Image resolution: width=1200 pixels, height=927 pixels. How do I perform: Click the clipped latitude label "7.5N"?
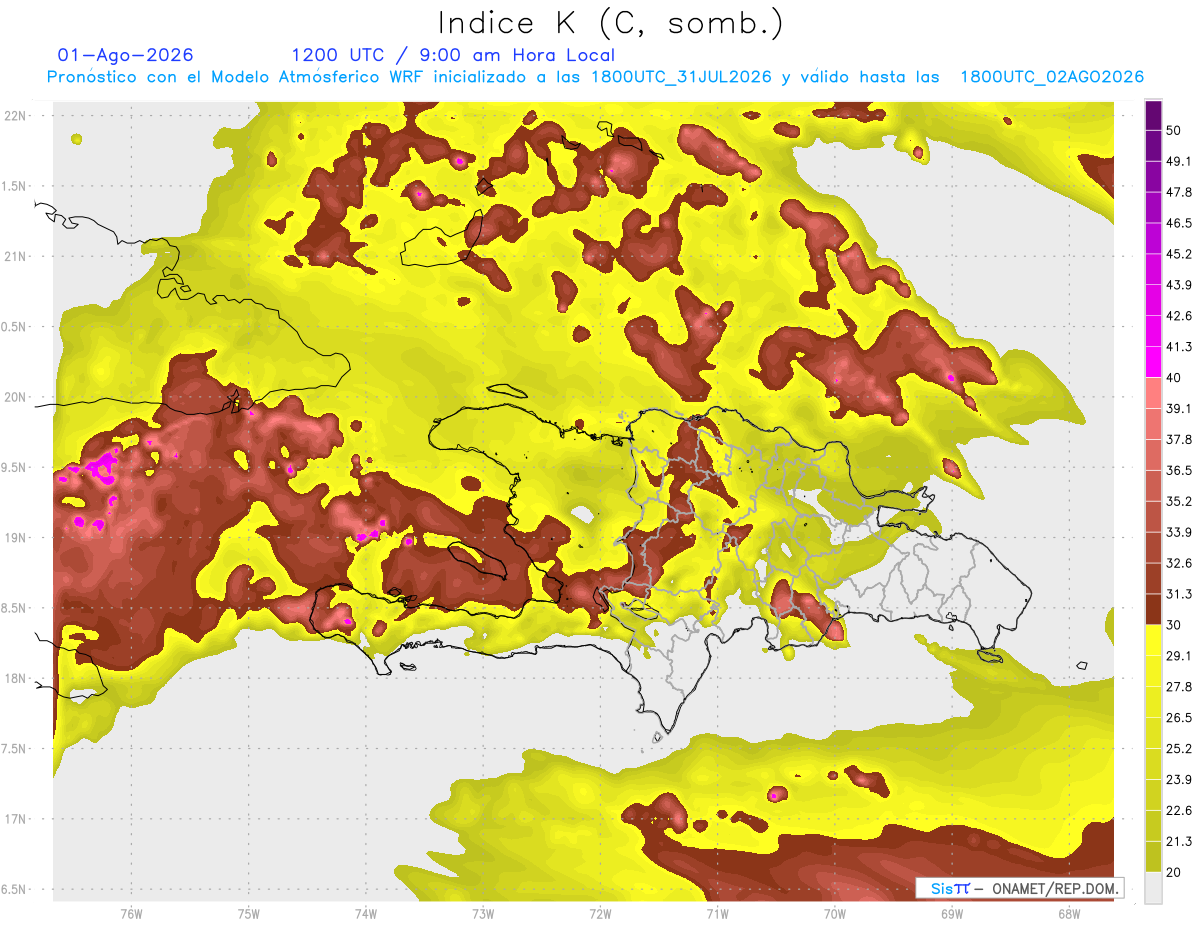pyautogui.click(x=15, y=749)
